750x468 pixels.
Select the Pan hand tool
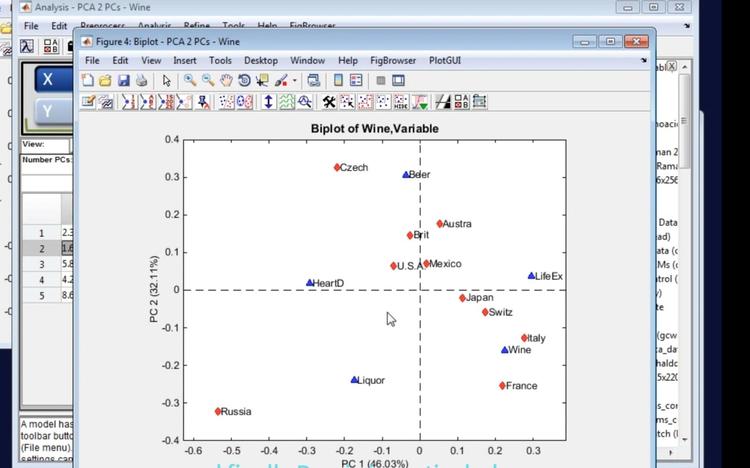click(226, 80)
